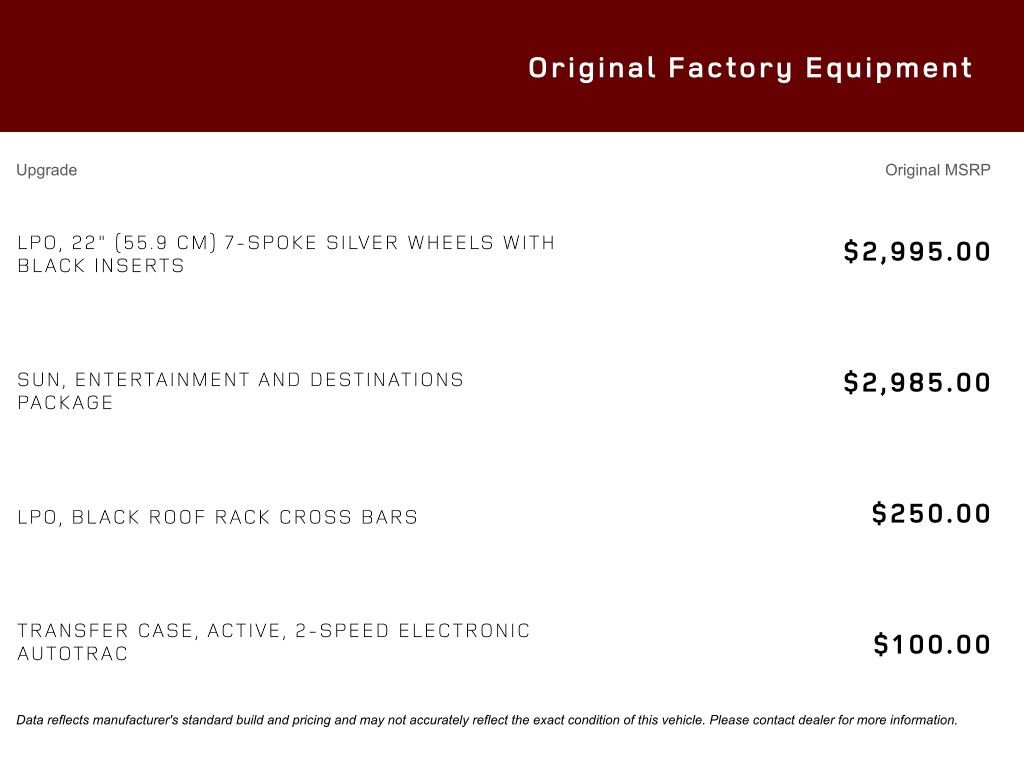Click the "BLACK INSERTS" text line
The image size is (1024, 768).
tap(101, 266)
